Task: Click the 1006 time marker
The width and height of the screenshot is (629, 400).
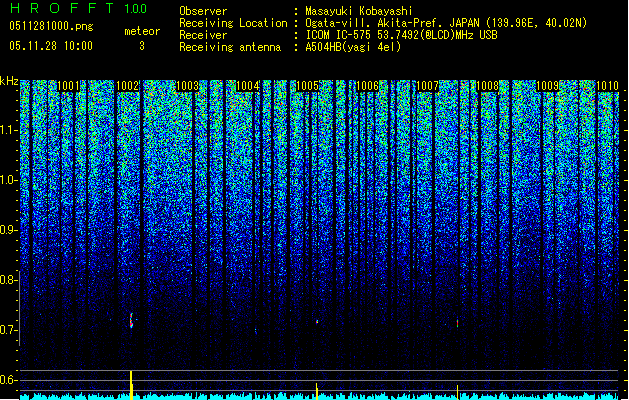Action: [x=367, y=86]
